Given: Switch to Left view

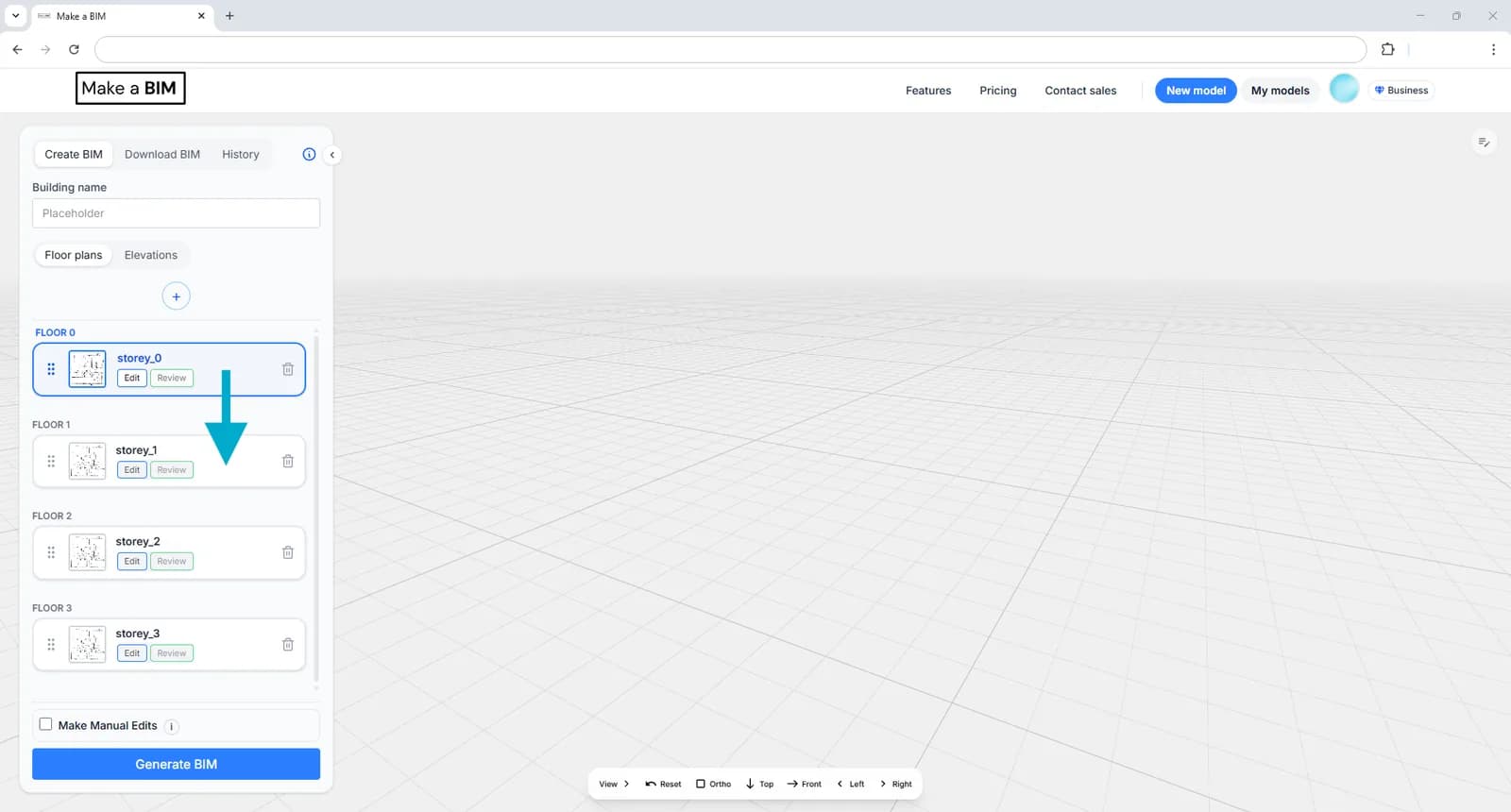Looking at the screenshot, I should click(851, 784).
